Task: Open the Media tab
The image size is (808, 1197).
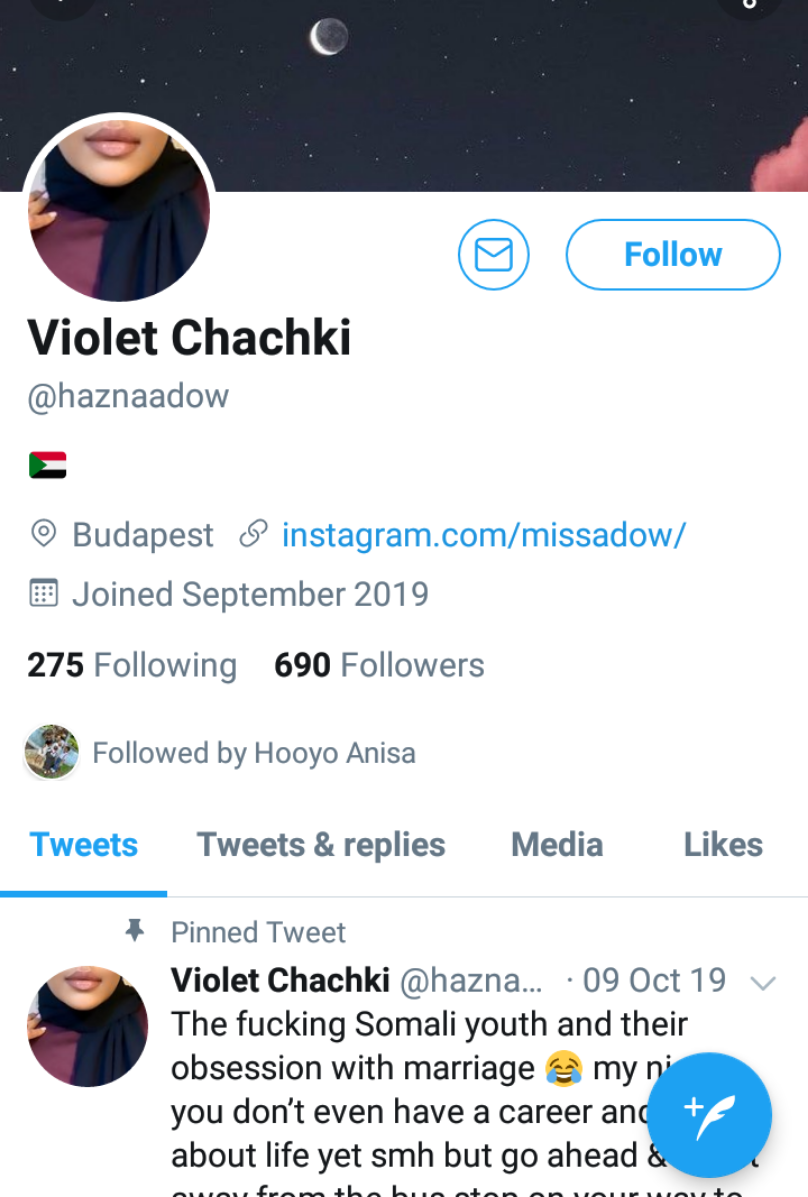Action: (557, 845)
